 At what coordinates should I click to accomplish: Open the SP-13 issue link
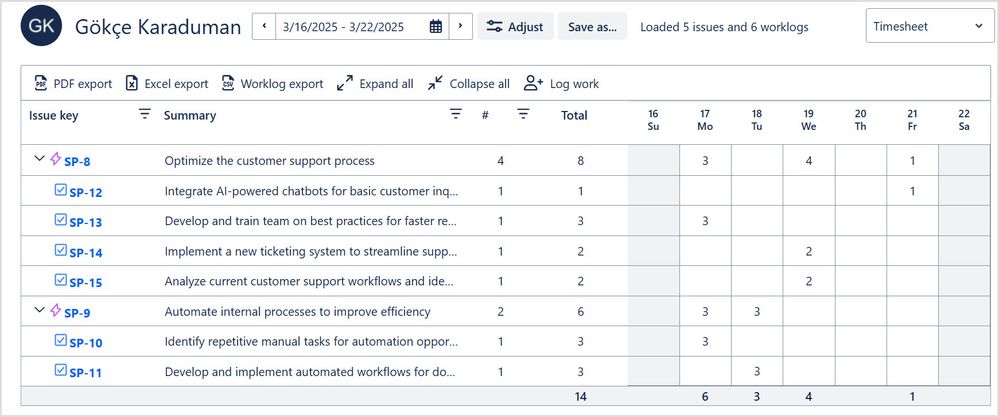[85, 222]
